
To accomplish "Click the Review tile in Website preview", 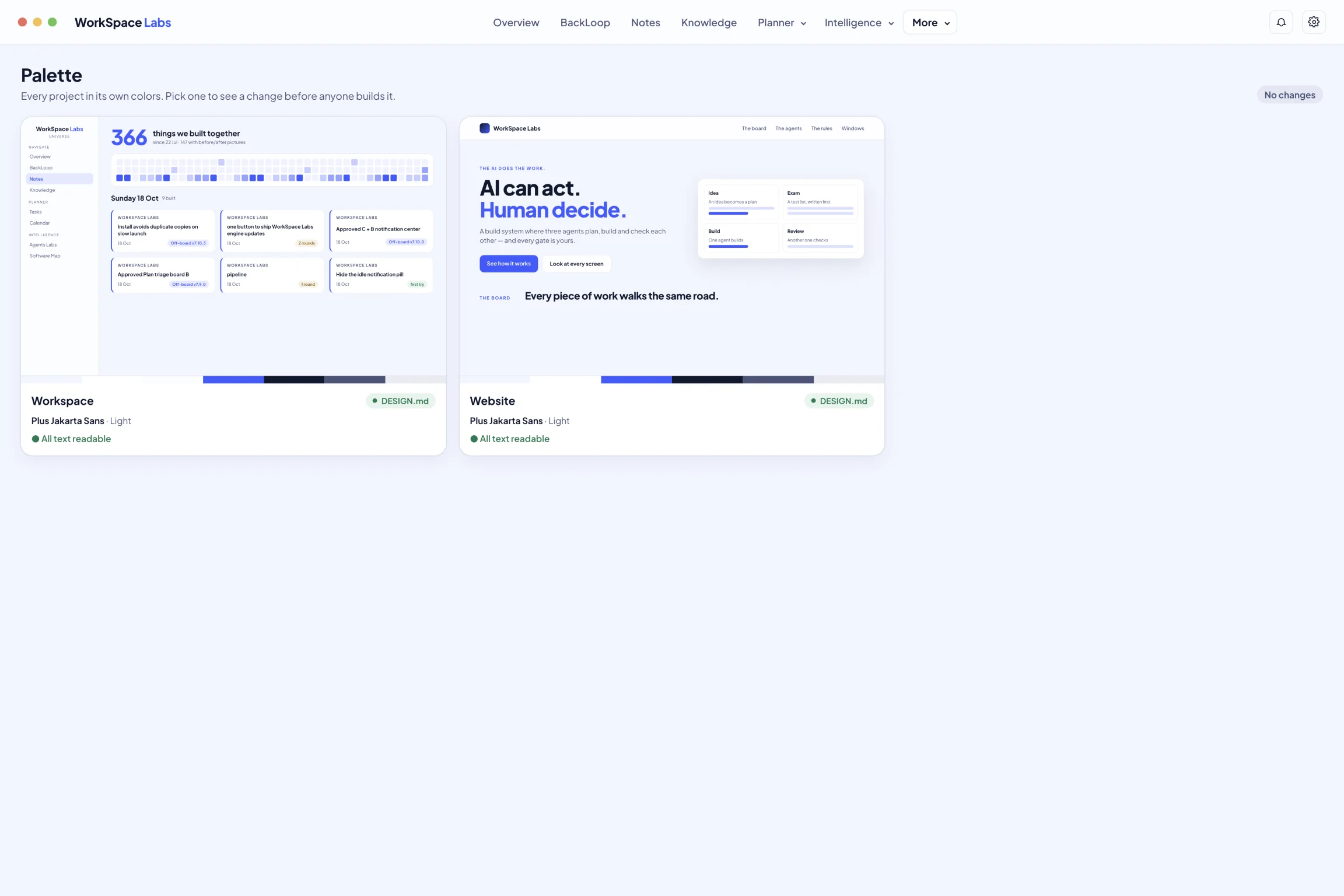I will (x=820, y=238).
